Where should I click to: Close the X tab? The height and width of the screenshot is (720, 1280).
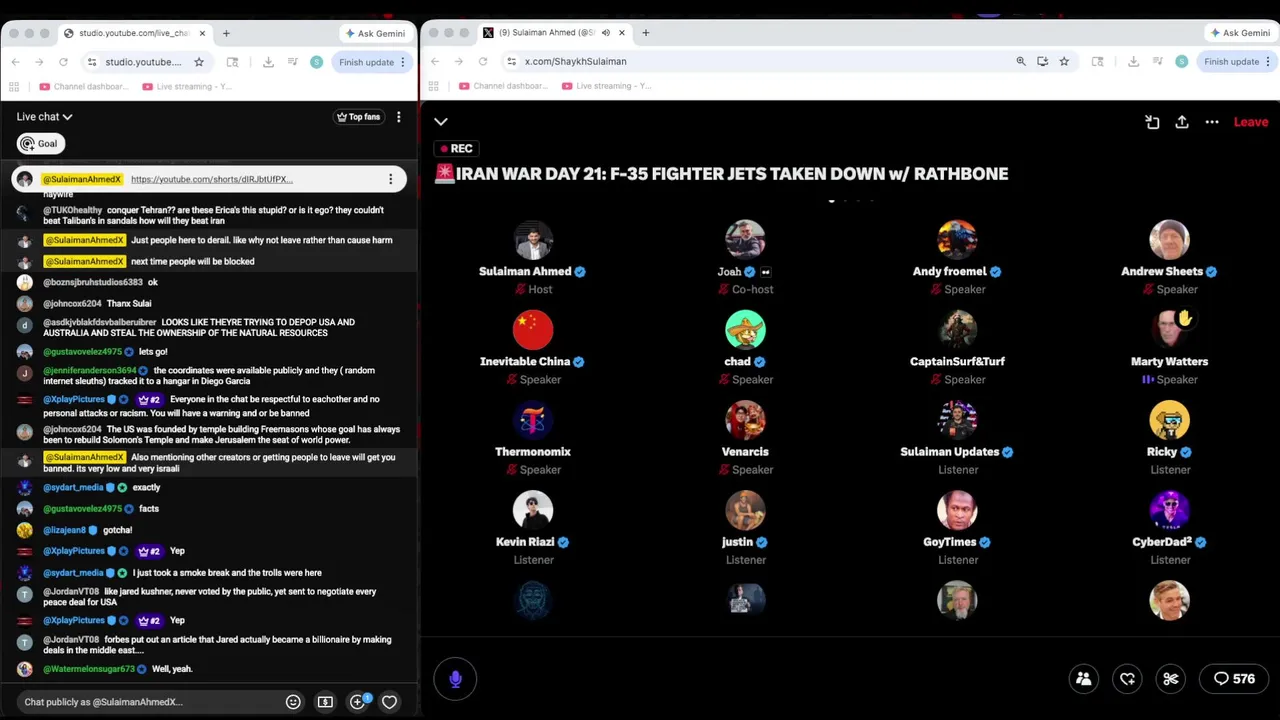621,33
